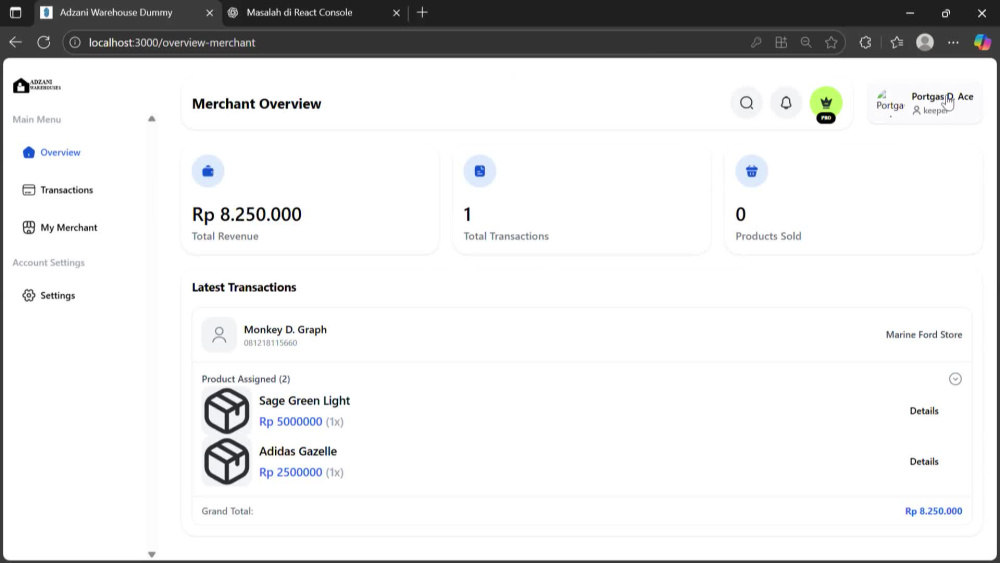
Task: Open notifications bell icon
Action: (786, 103)
